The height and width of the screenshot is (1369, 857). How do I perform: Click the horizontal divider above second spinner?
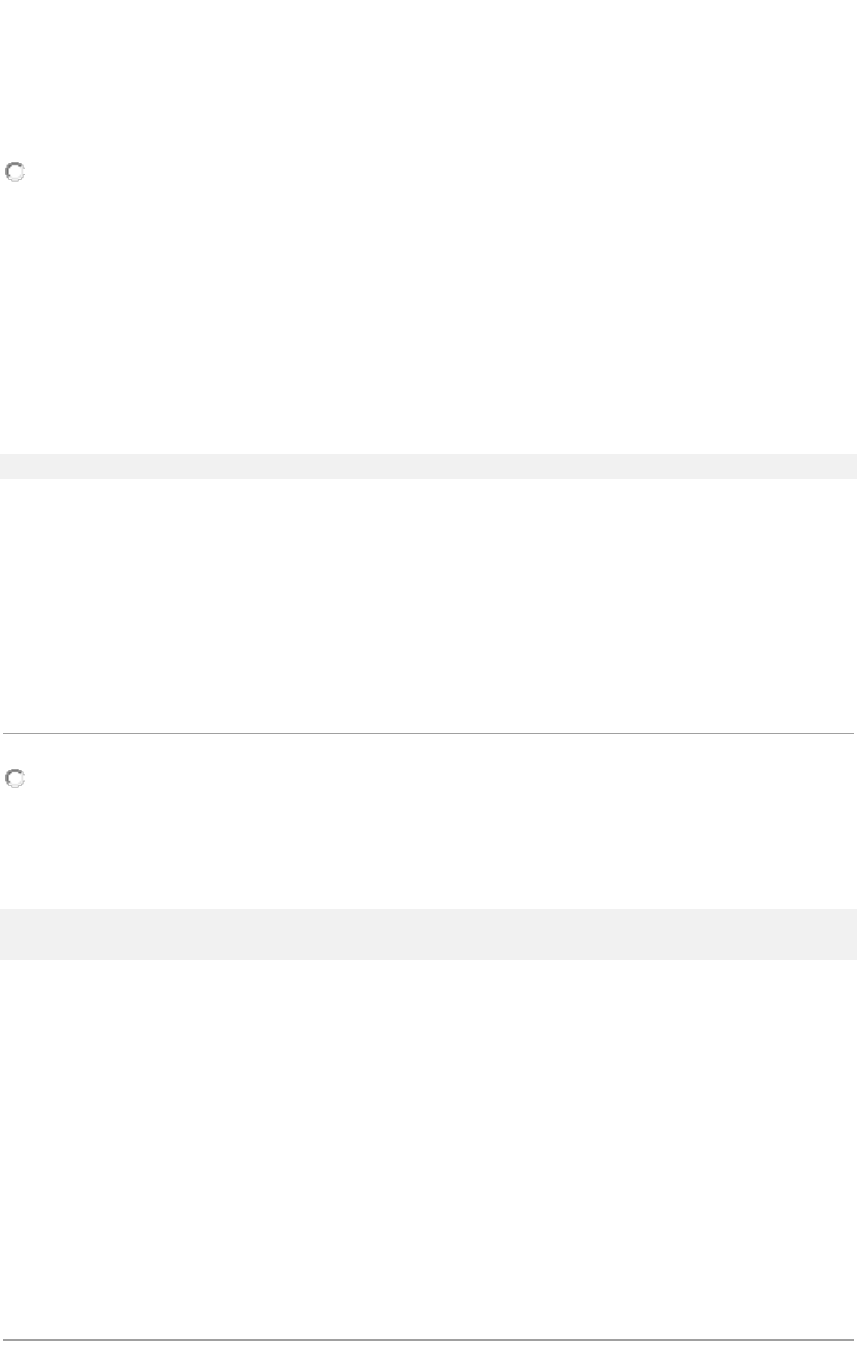tap(428, 734)
